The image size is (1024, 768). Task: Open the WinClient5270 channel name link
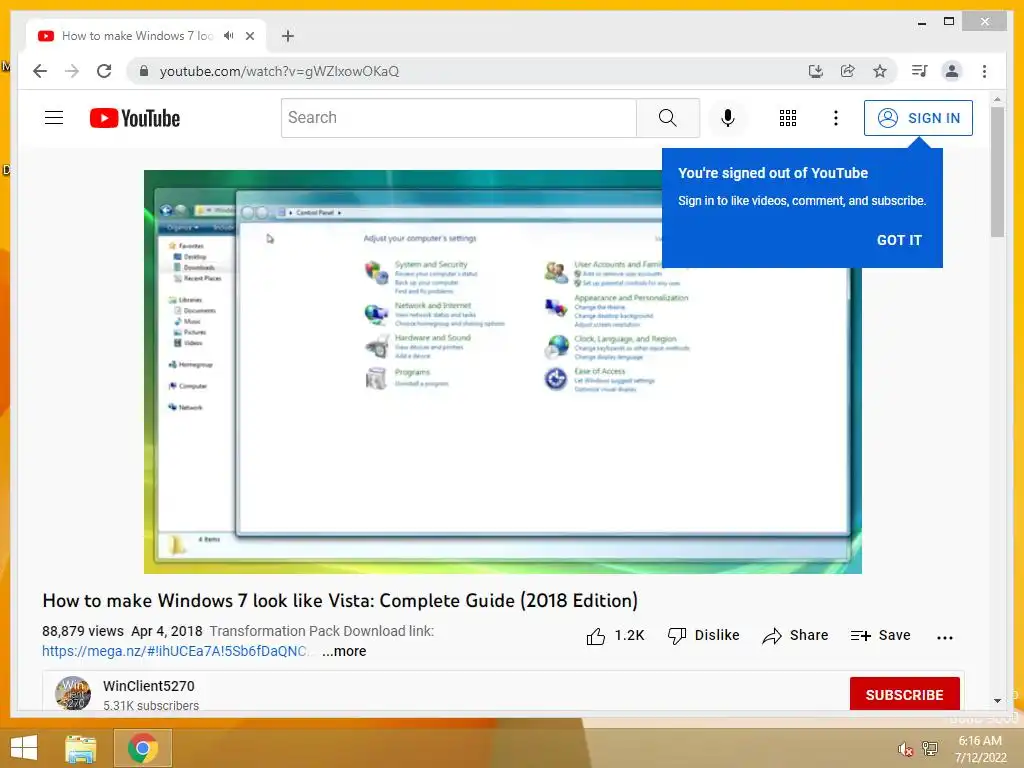pyautogui.click(x=149, y=686)
